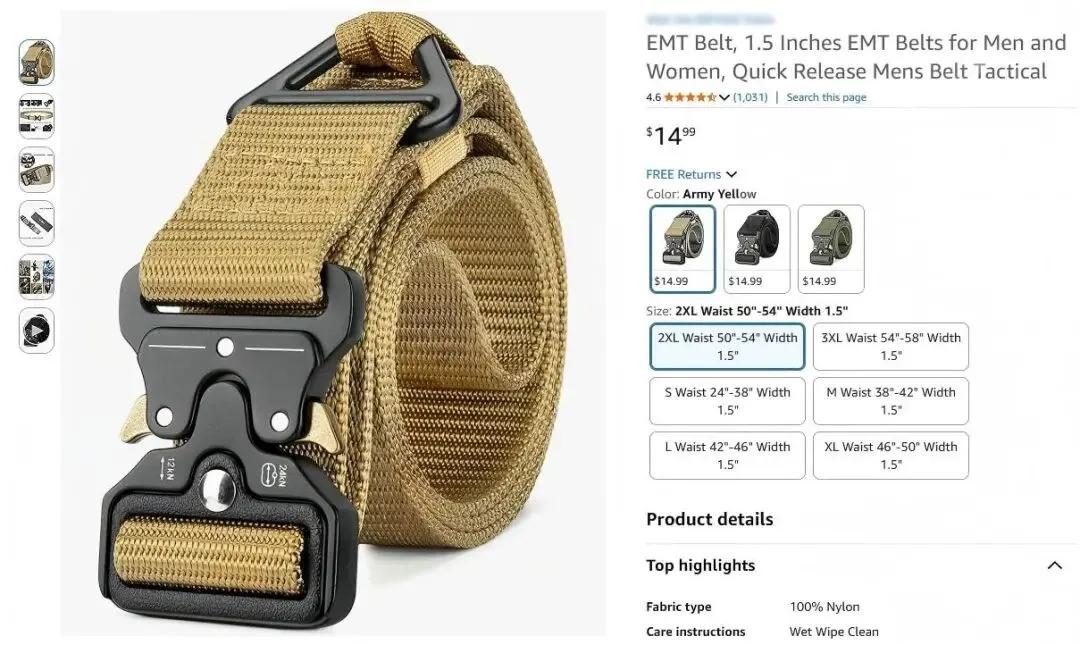Viewport: 1080px width, 645px height.
Task: Open the fifth thumbnail collage image
Action: pos(37,277)
